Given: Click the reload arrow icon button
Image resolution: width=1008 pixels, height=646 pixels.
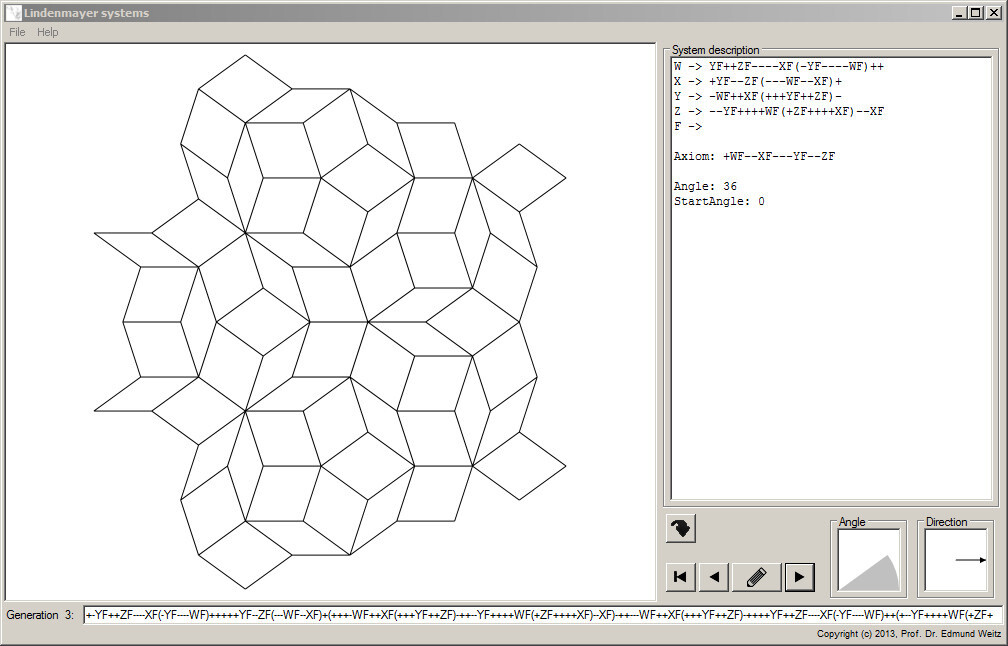Looking at the screenshot, I should [x=681, y=528].
